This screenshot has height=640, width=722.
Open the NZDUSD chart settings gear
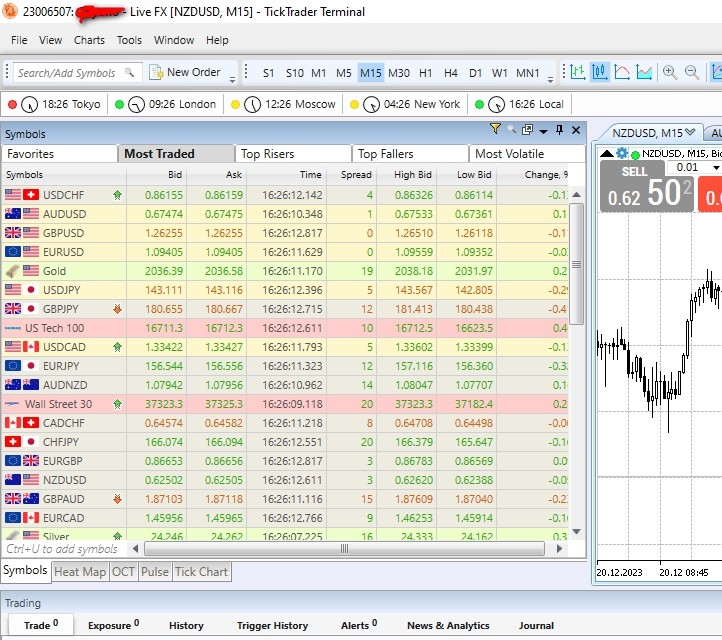tap(622, 153)
